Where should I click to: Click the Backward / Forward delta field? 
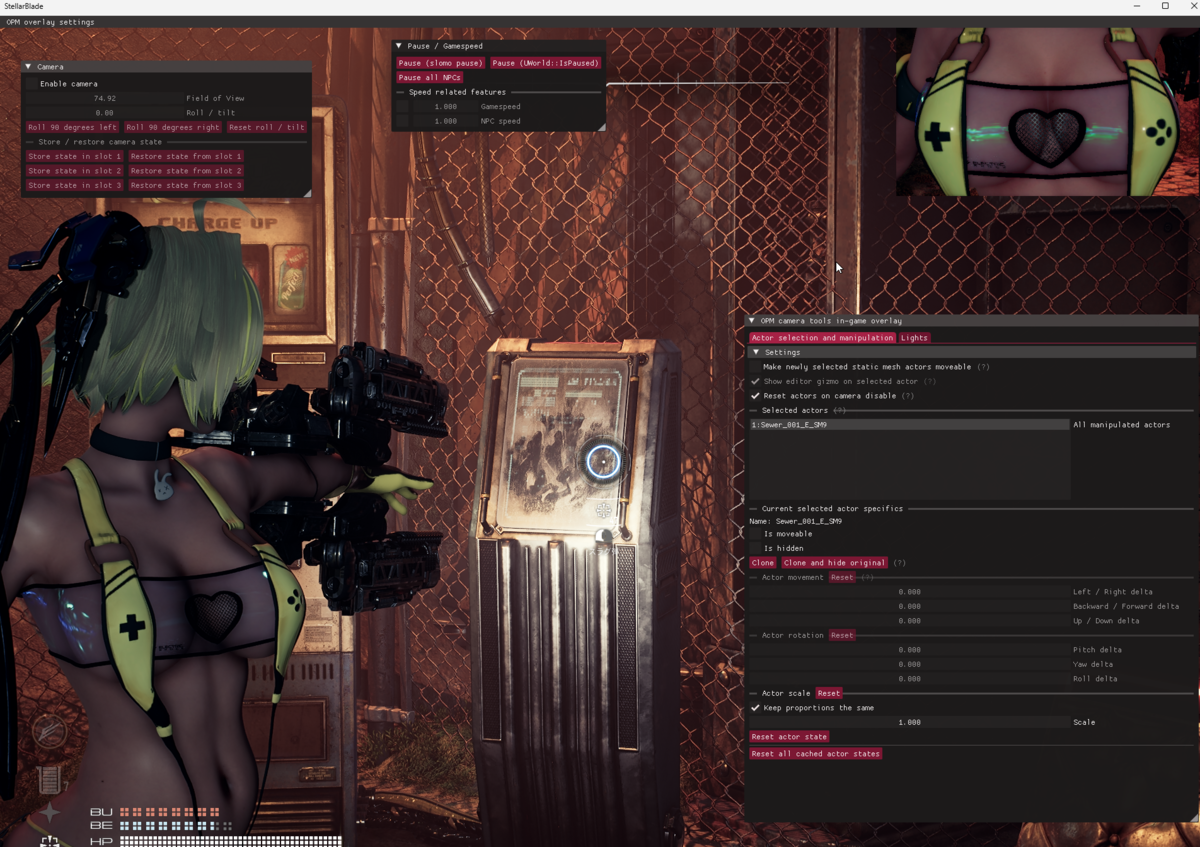(x=909, y=606)
